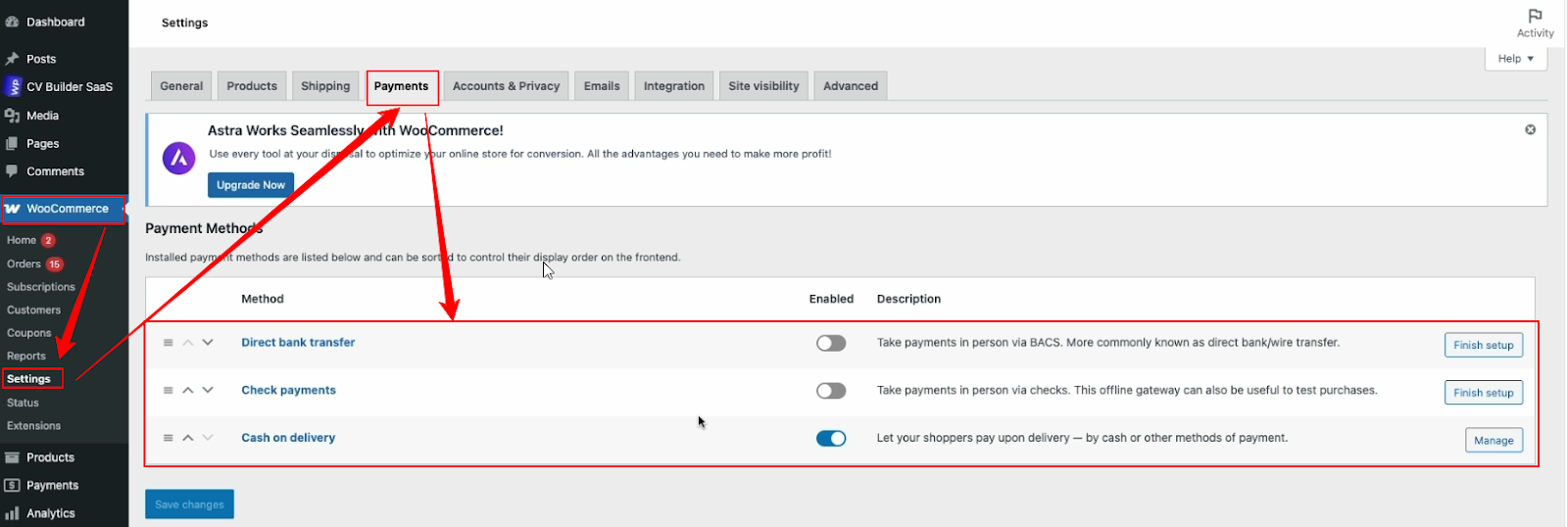This screenshot has height=527, width=1568.
Task: Click Finish setup for Check payments
Action: (x=1484, y=393)
